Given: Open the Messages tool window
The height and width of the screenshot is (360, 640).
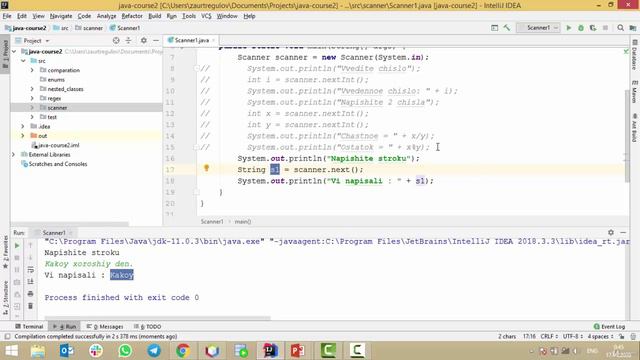Looking at the screenshot, I should [x=105, y=327].
